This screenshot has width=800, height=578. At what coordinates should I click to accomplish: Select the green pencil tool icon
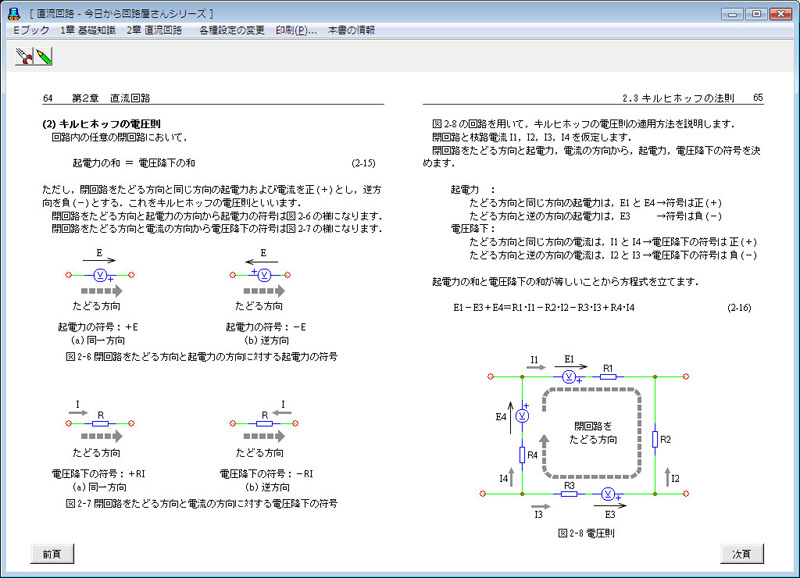(x=43, y=56)
